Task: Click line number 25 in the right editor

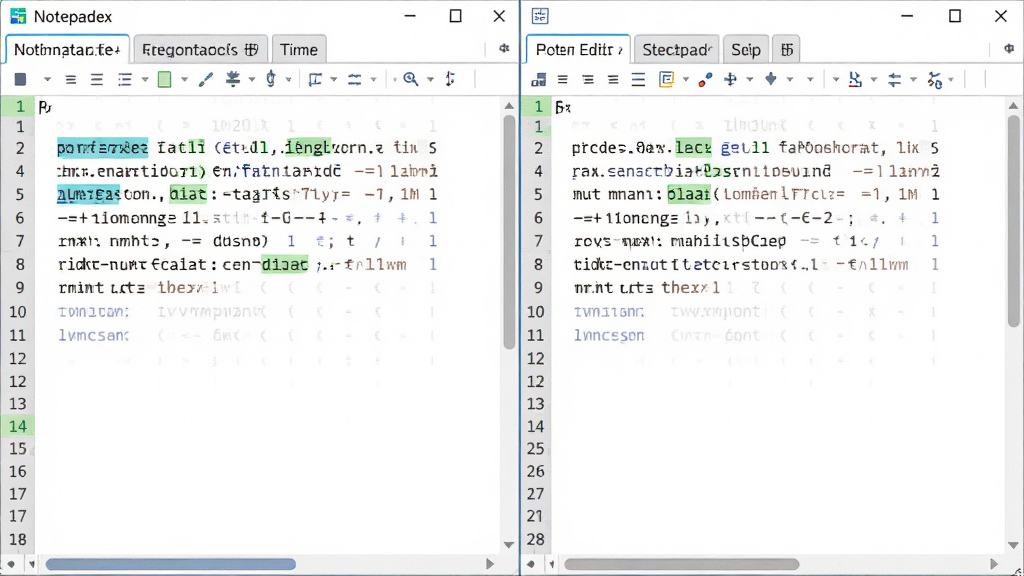Action: tap(536, 449)
